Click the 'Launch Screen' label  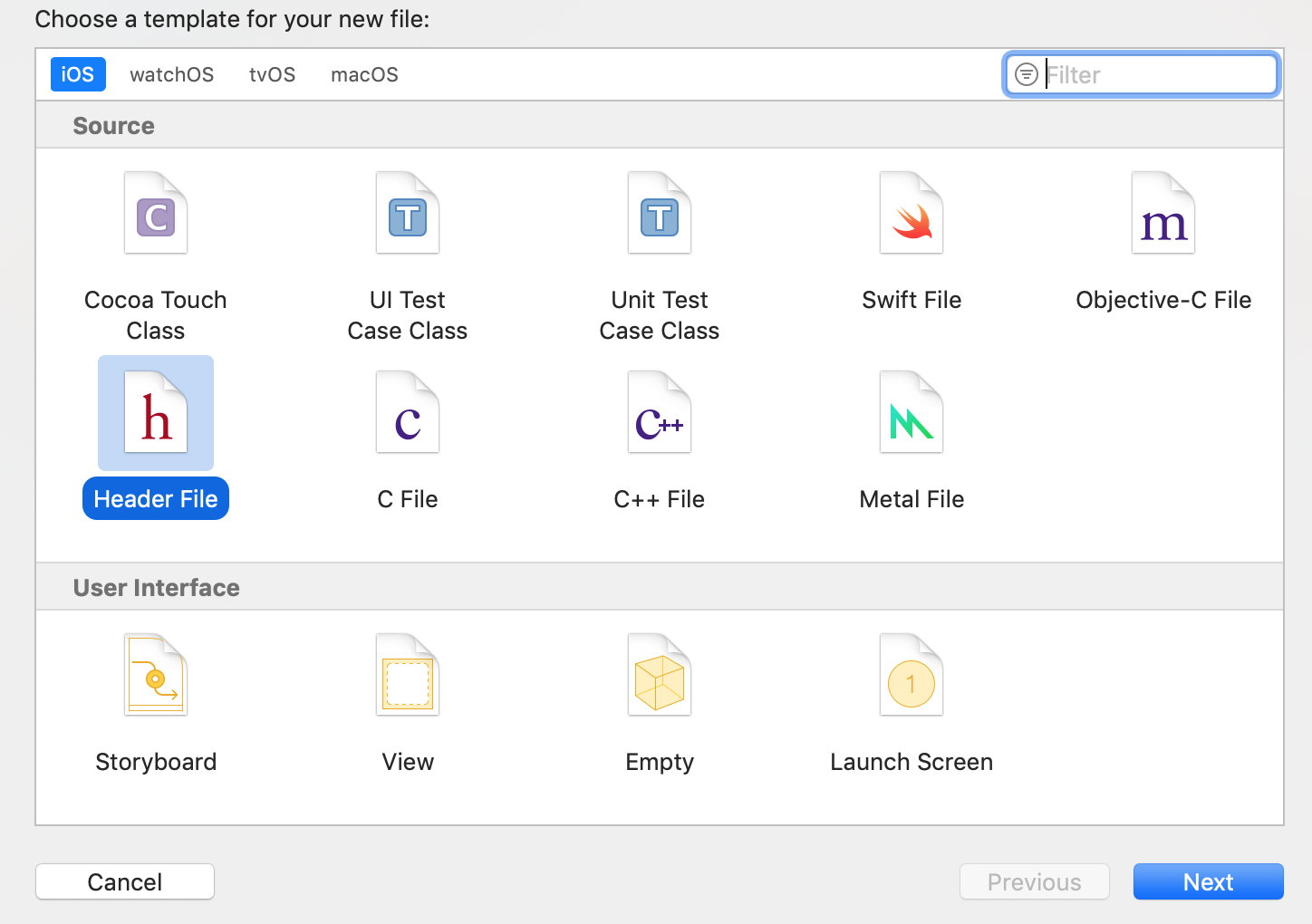click(x=912, y=762)
